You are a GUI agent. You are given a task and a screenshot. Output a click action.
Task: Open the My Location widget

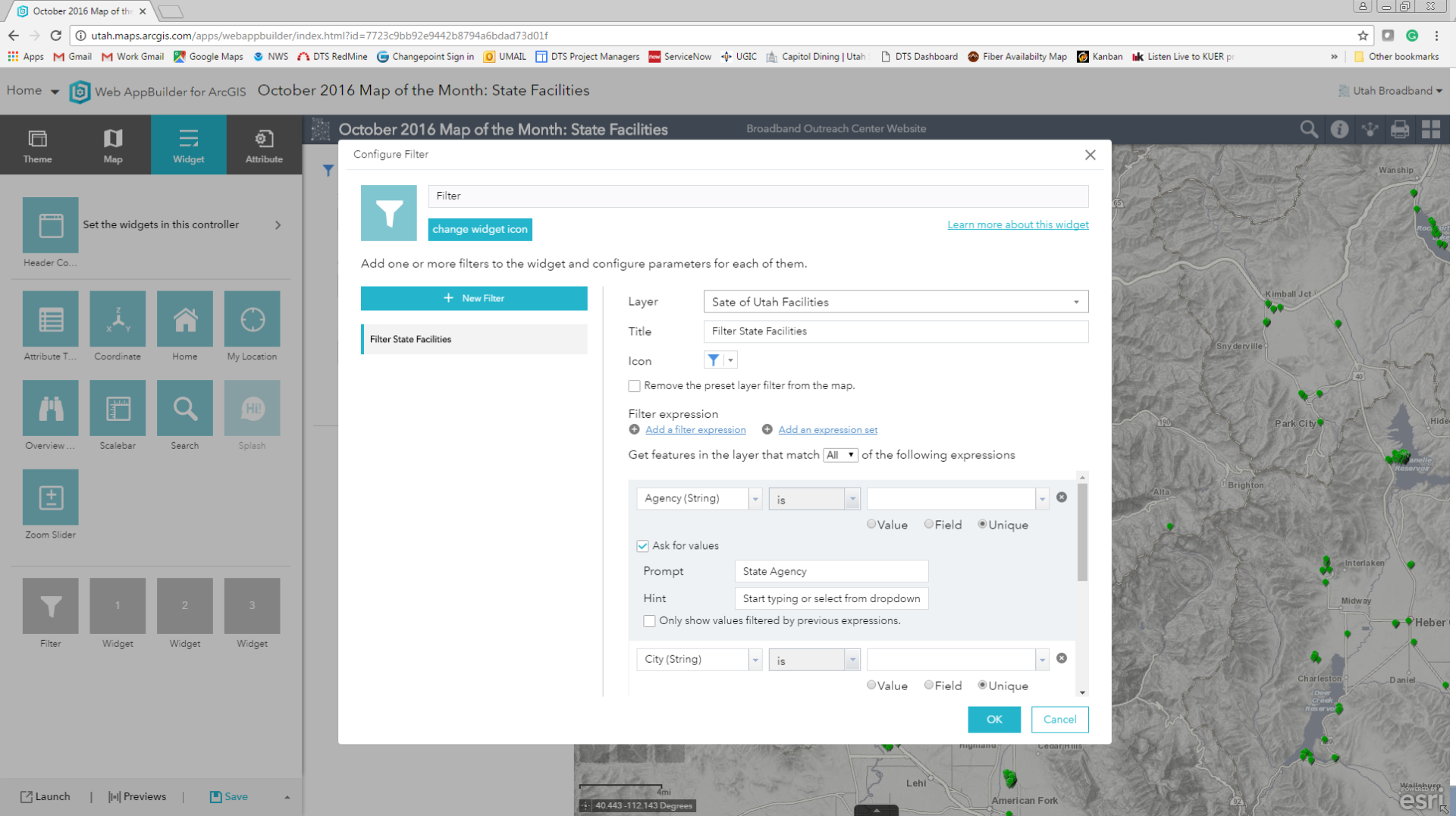pyautogui.click(x=253, y=319)
